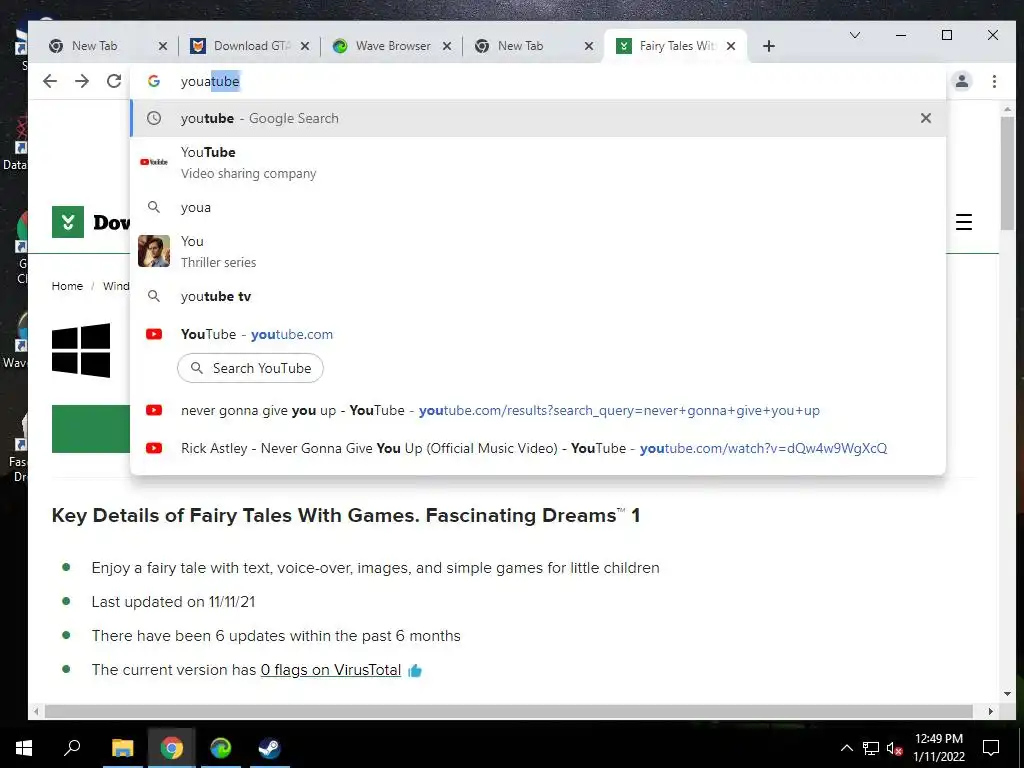Open Steam from the taskbar
1024x768 pixels.
point(269,748)
